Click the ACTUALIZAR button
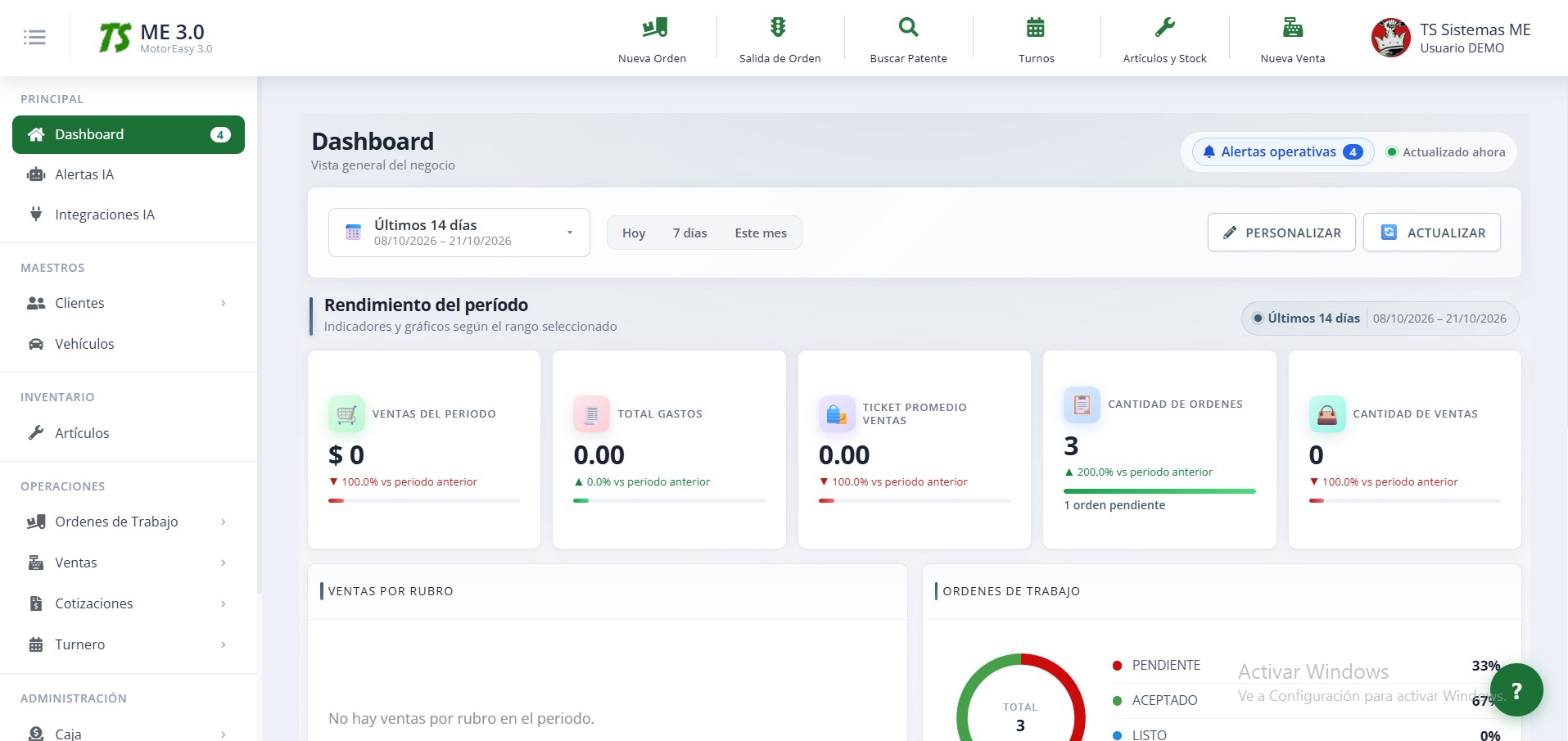The image size is (1568, 741). [x=1432, y=233]
